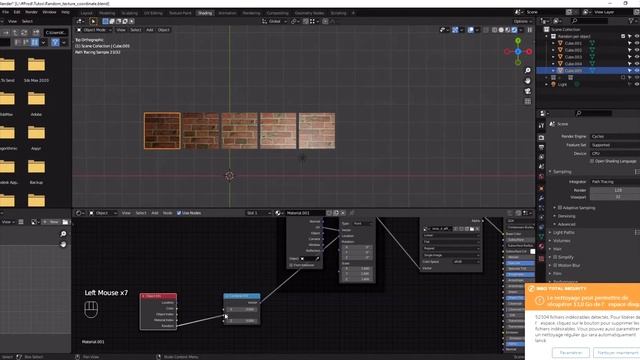Open the Texture properties tab icon
Image resolution: width=640 pixels, height=360 pixels.
[541, 258]
